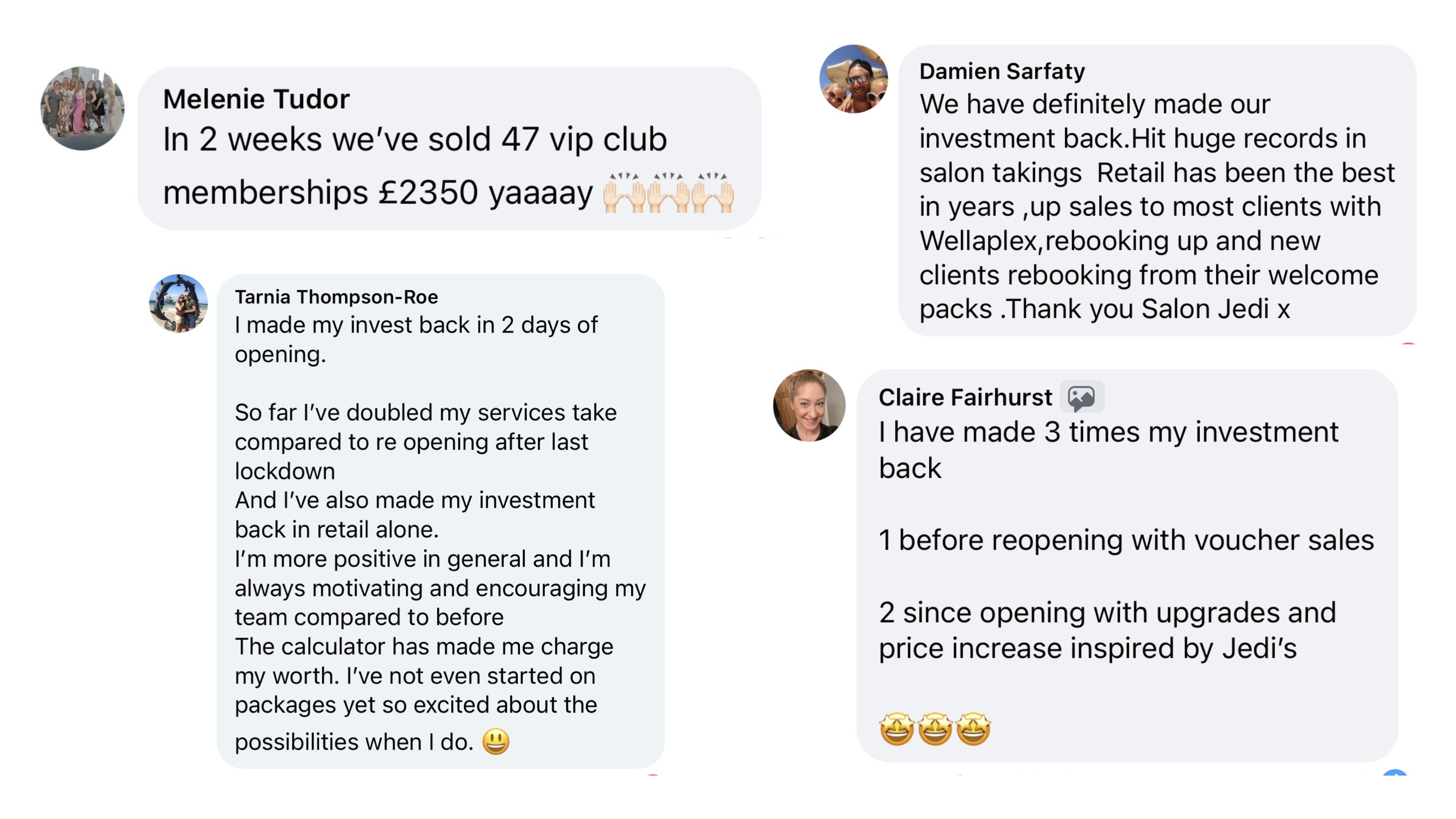
Task: Click the Damien Sarfaty name link
Action: click(1002, 72)
